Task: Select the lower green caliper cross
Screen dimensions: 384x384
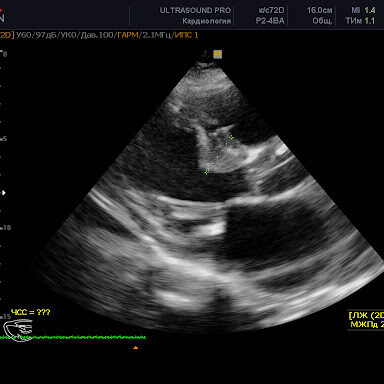Action: pos(207,172)
